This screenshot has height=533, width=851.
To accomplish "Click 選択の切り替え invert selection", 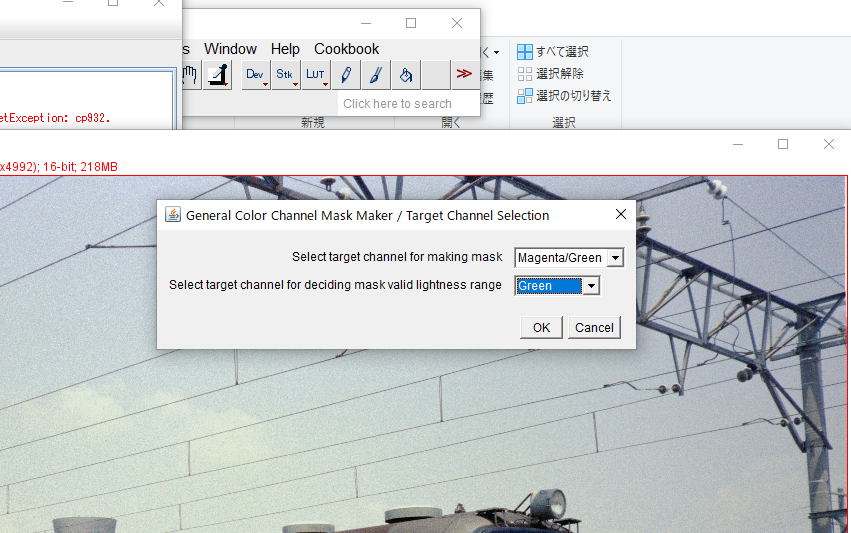I will point(564,96).
